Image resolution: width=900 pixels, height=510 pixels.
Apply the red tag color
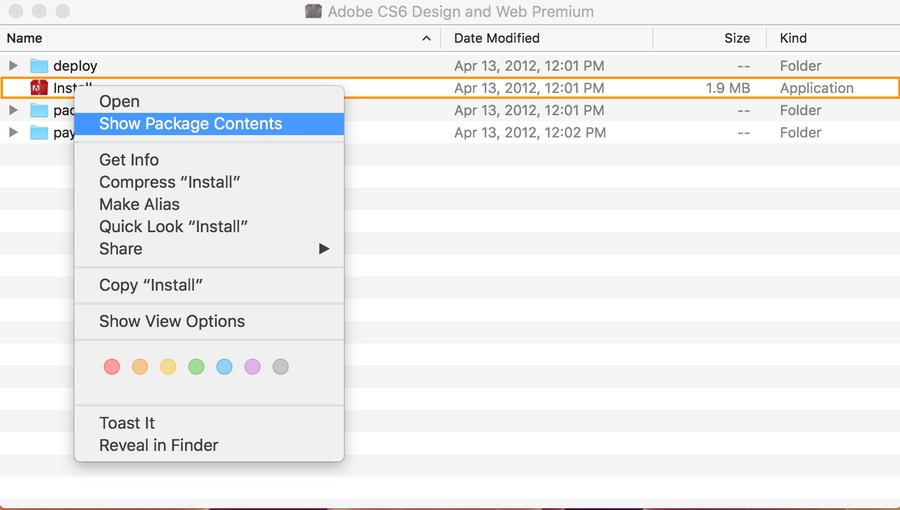click(112, 367)
